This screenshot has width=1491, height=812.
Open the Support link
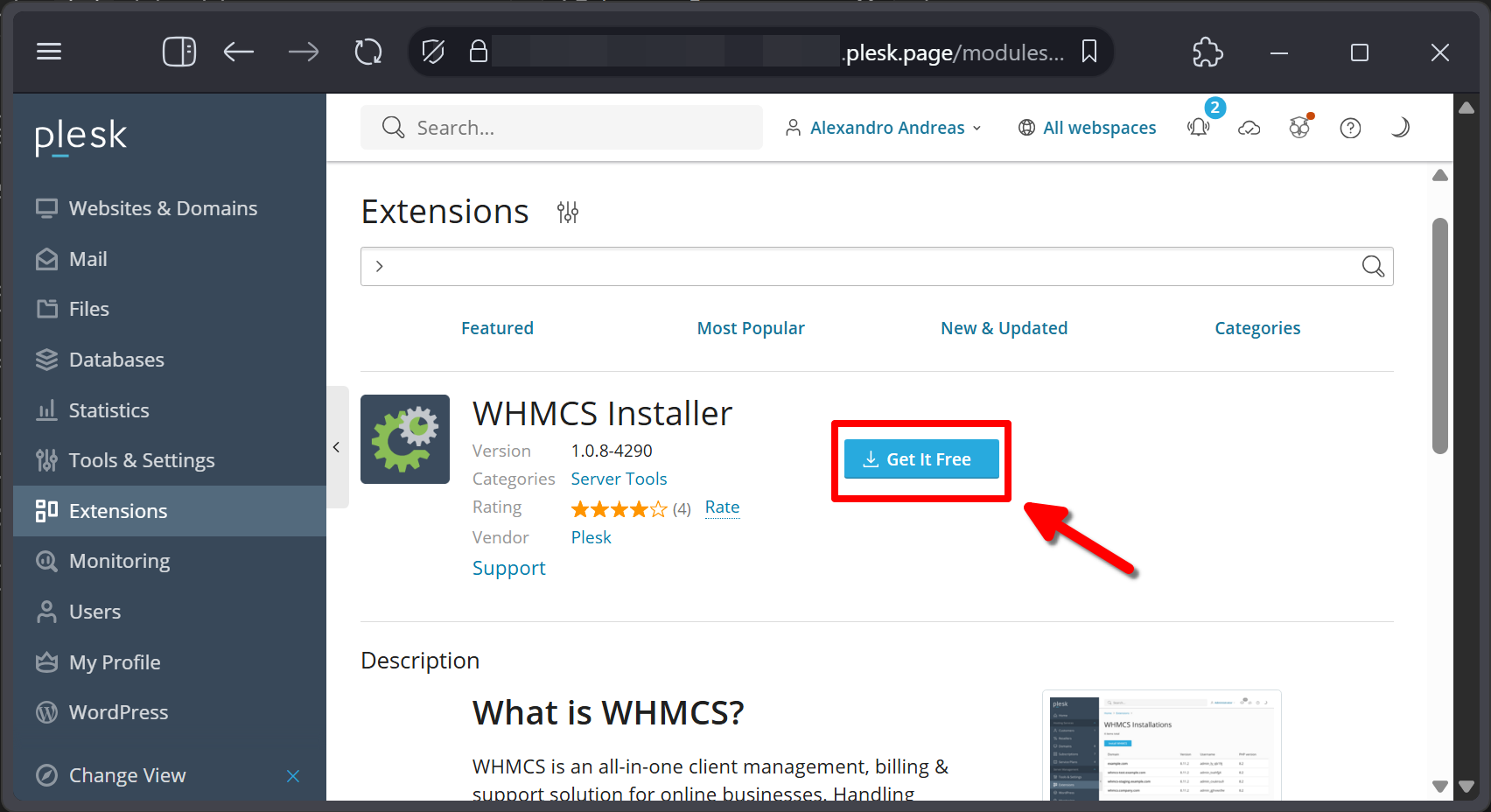(508, 569)
